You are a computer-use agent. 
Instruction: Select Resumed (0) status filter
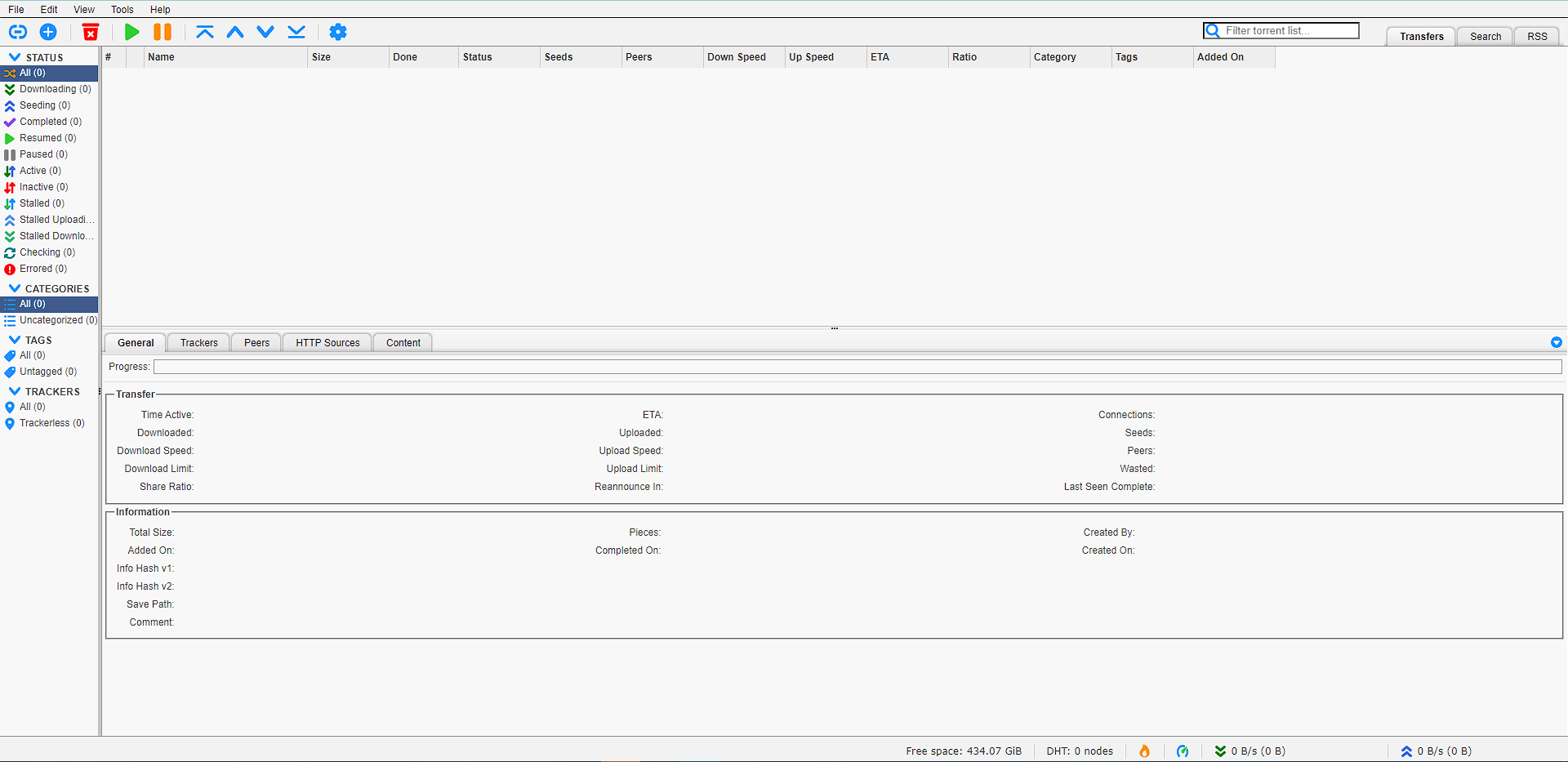point(49,138)
